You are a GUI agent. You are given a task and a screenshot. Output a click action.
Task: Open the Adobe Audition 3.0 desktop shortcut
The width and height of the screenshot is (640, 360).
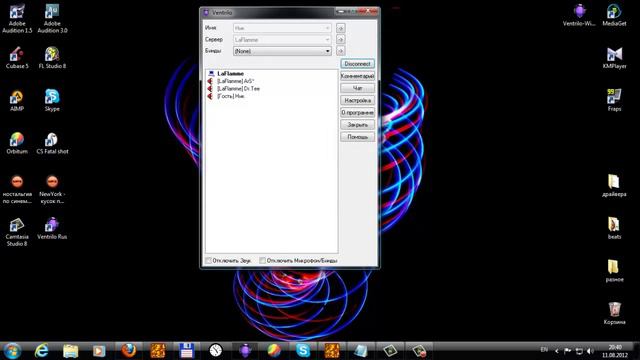(x=52, y=19)
